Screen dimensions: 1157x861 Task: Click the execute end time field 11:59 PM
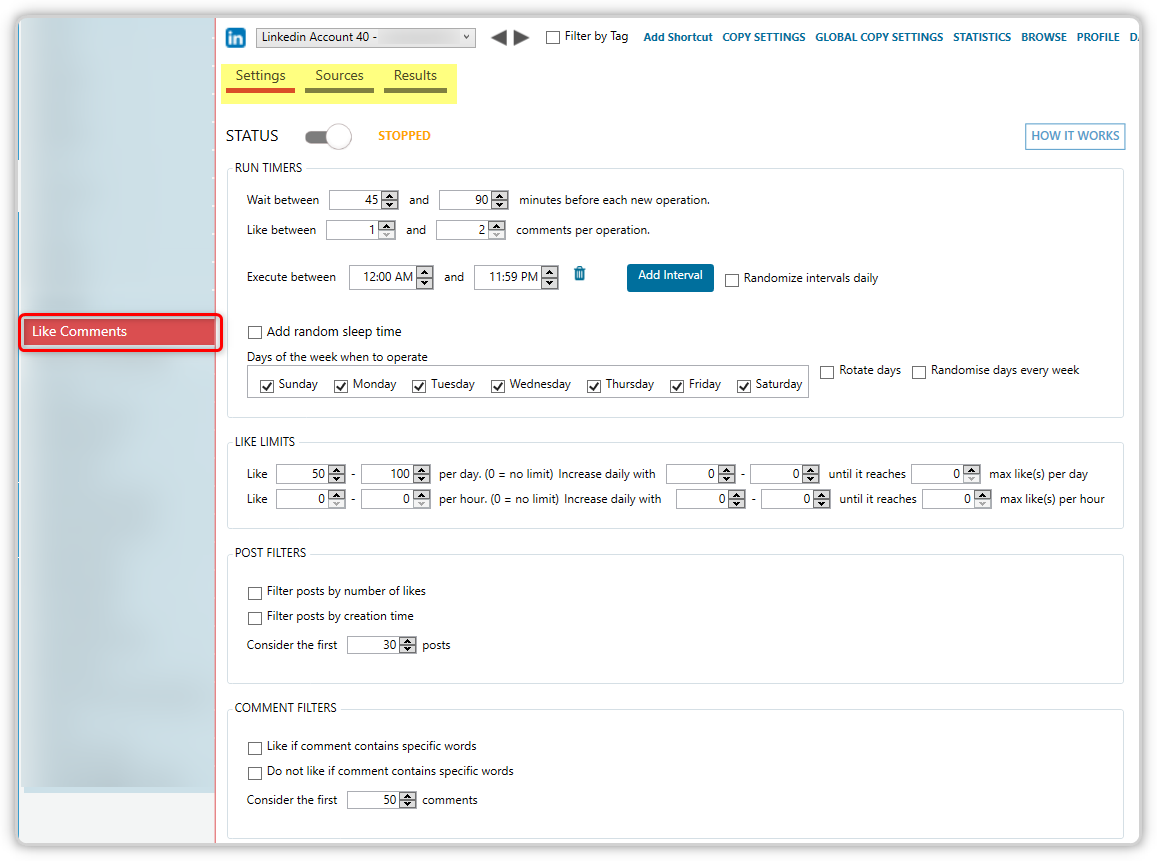point(516,277)
